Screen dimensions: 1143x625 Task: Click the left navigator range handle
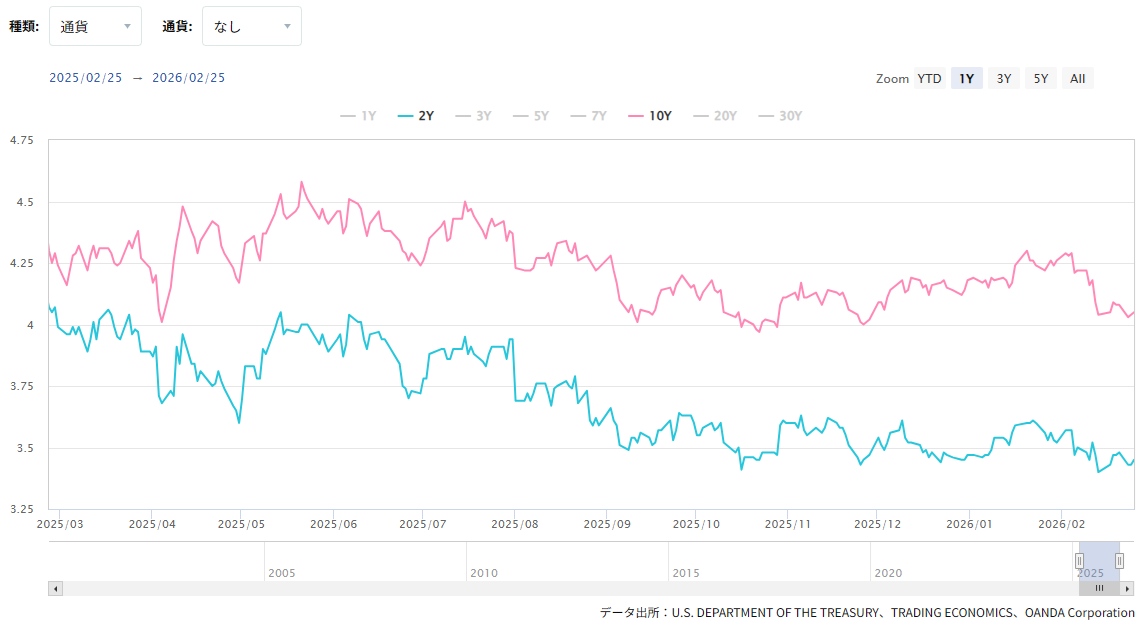tap(1080, 561)
